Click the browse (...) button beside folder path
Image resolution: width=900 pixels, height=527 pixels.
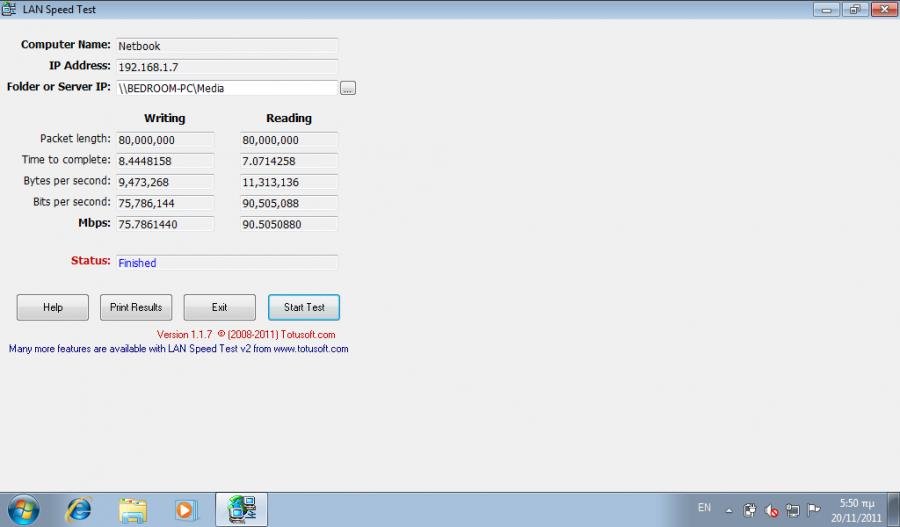(x=347, y=88)
